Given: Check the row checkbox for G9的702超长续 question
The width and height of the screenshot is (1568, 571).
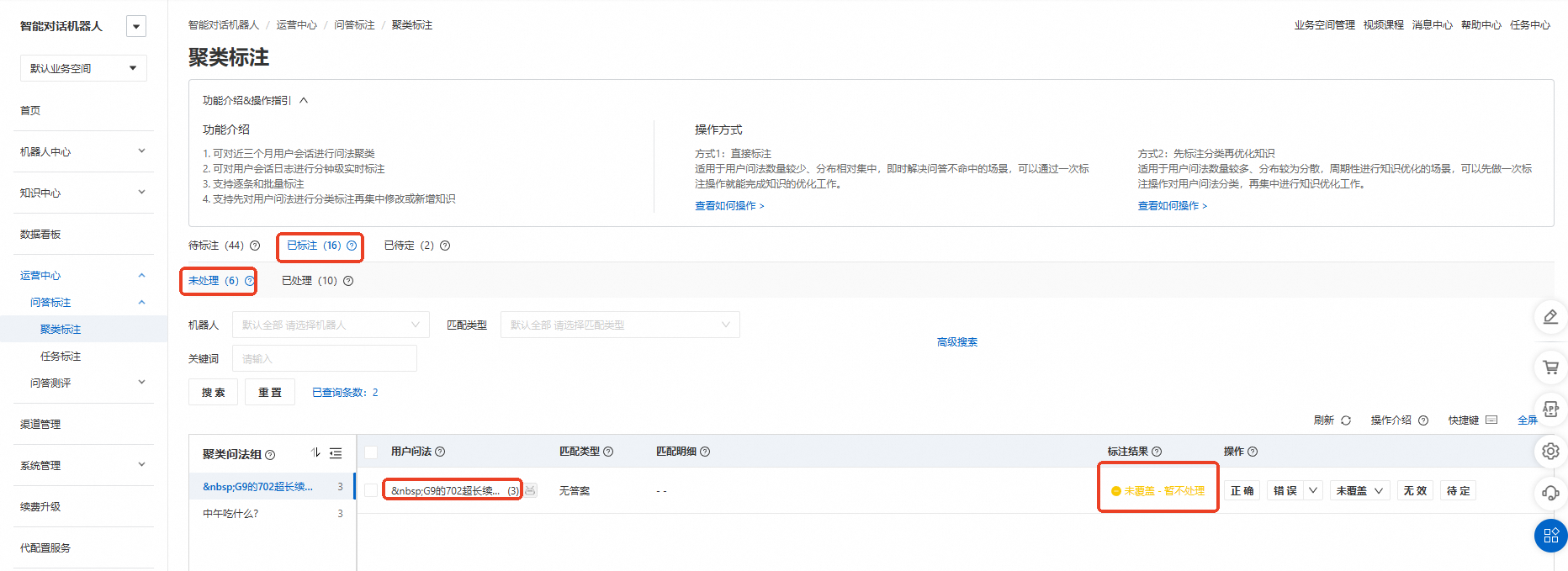Looking at the screenshot, I should (371, 490).
